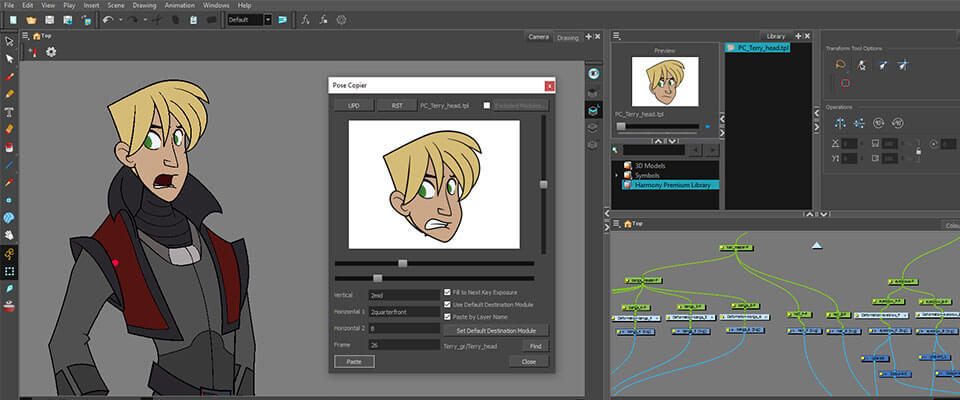Screen dimensions: 960x400
Task: Pick the Text tool
Action: coord(9,111)
